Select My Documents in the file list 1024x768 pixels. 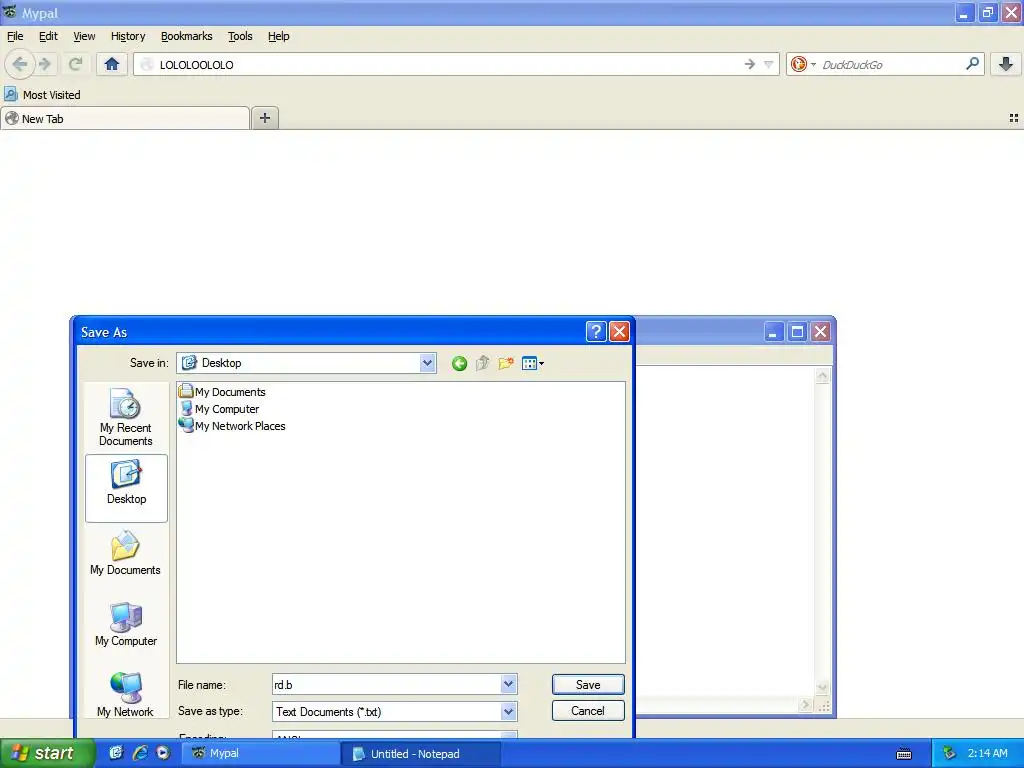point(223,392)
